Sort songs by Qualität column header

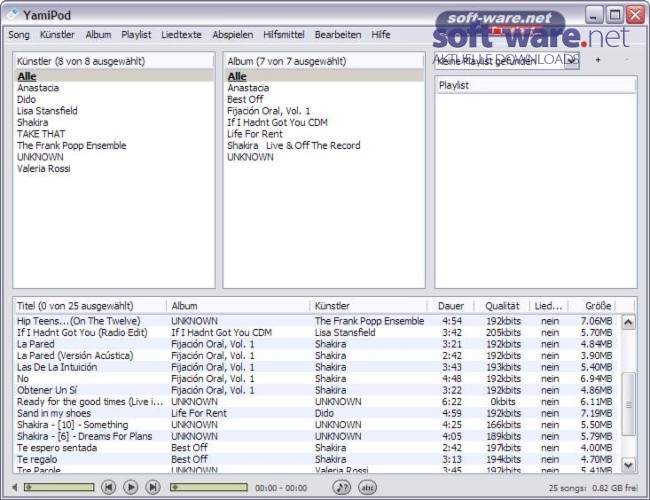pos(502,306)
